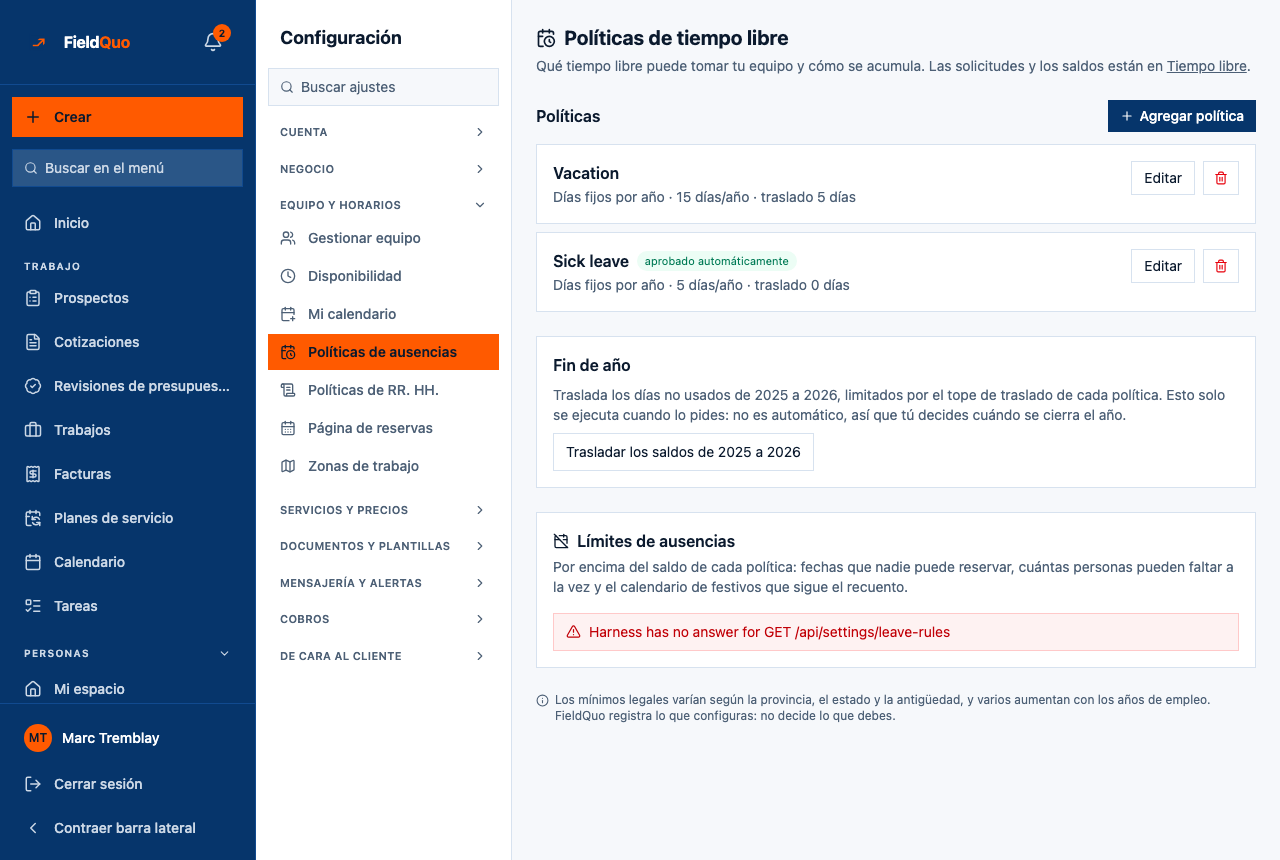Click the Cerrar sesión logout icon

[33, 784]
